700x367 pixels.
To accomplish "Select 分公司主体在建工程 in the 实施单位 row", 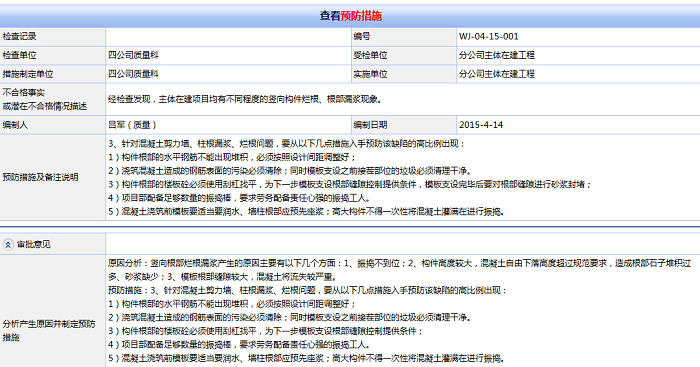I will (496, 74).
